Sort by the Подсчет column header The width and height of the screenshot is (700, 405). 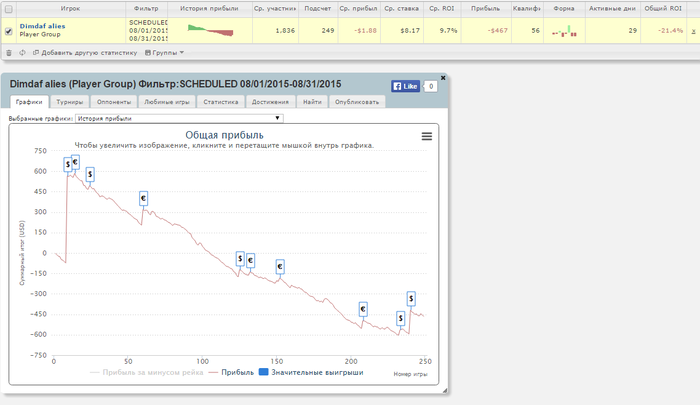[317, 8]
